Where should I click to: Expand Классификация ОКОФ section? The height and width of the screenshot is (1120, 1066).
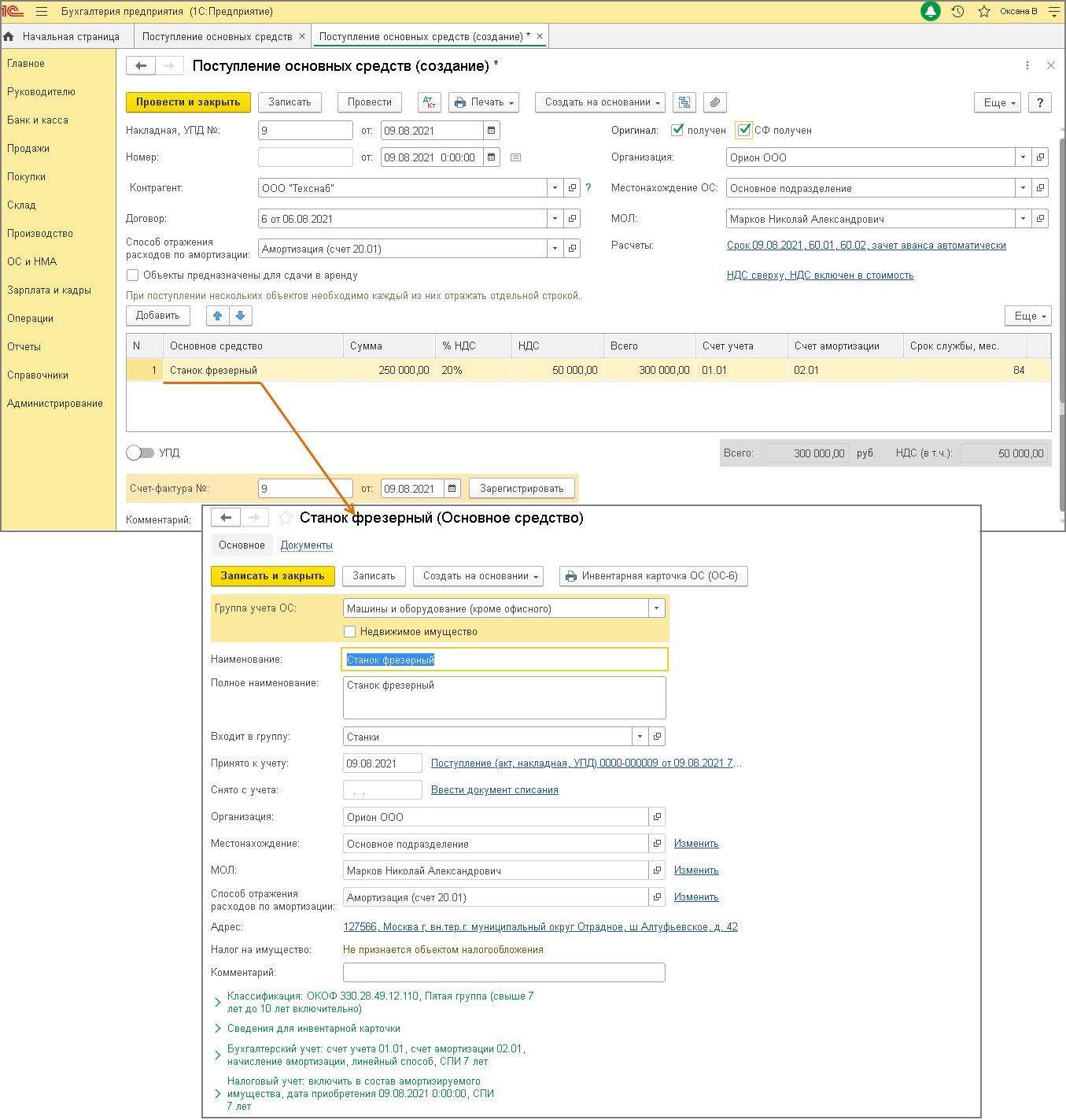218,1002
